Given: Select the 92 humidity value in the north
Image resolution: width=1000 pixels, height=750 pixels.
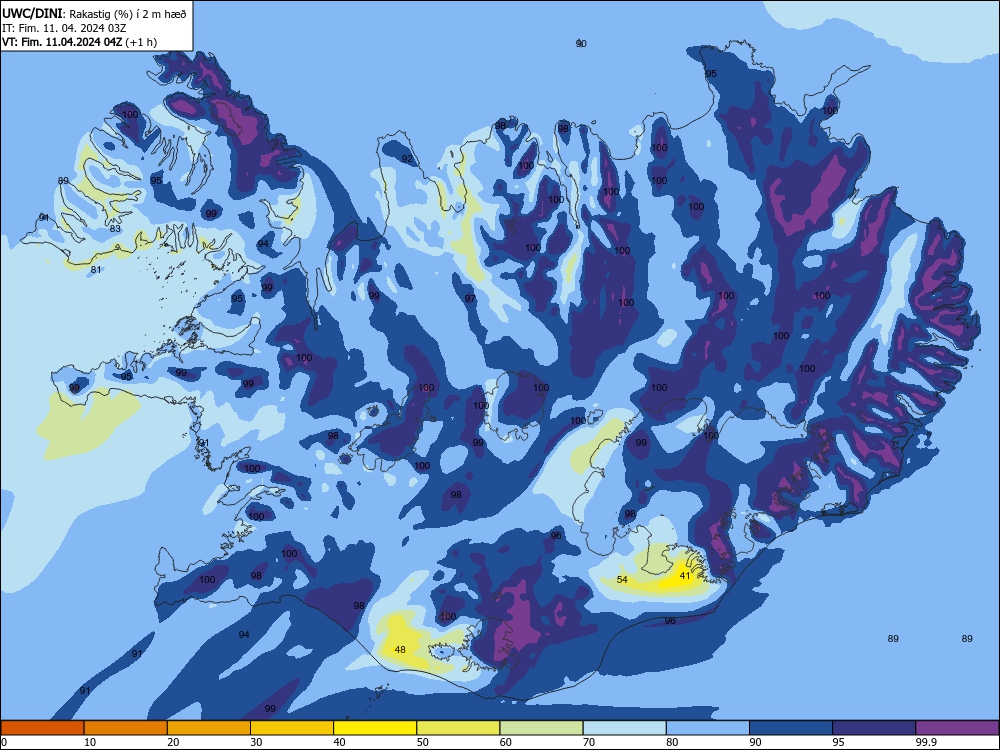Looking at the screenshot, I should click(x=407, y=159).
